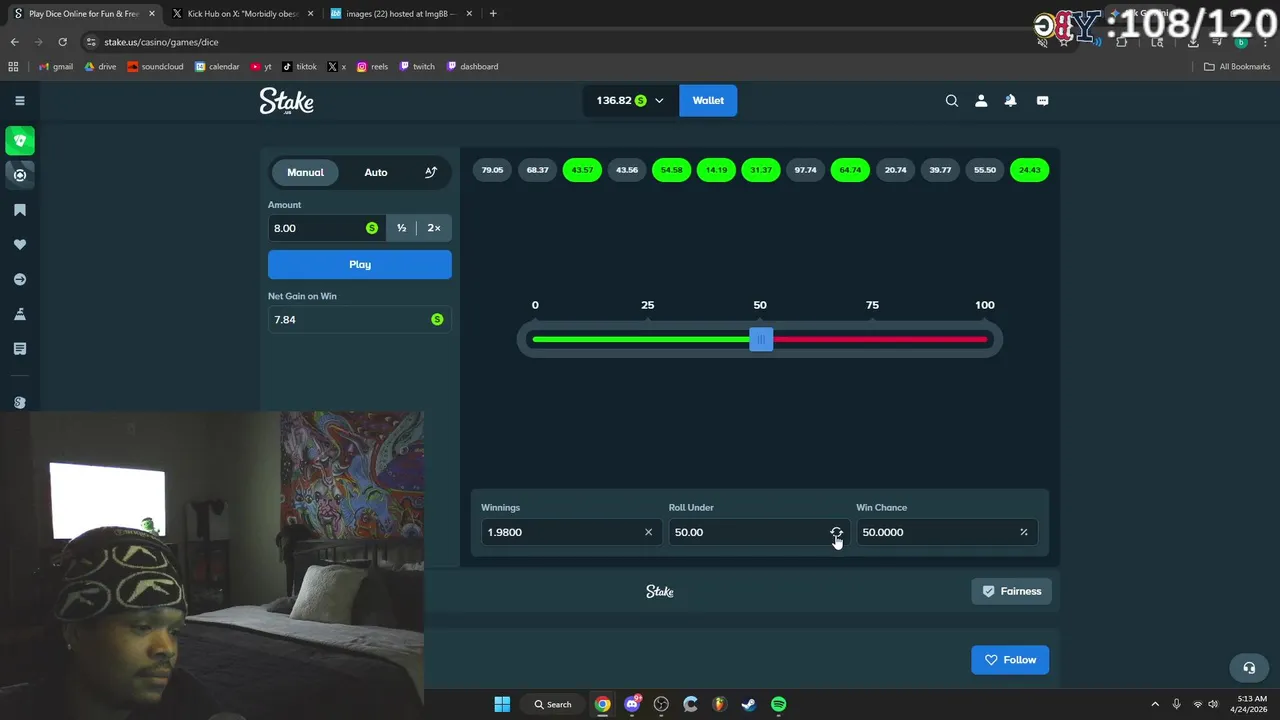Click the Follow button
This screenshot has height=720, width=1280.
1010,660
